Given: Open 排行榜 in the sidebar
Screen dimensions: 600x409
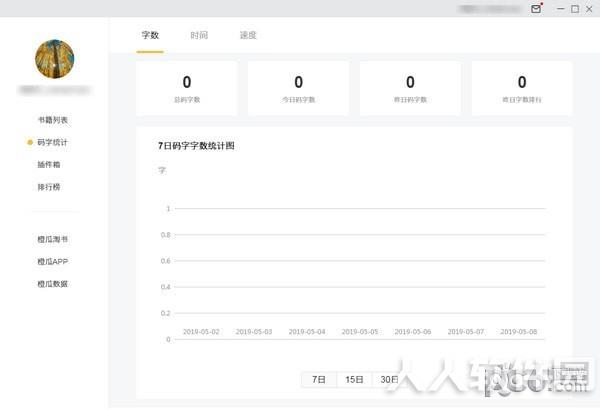Looking at the screenshot, I should (49, 187).
